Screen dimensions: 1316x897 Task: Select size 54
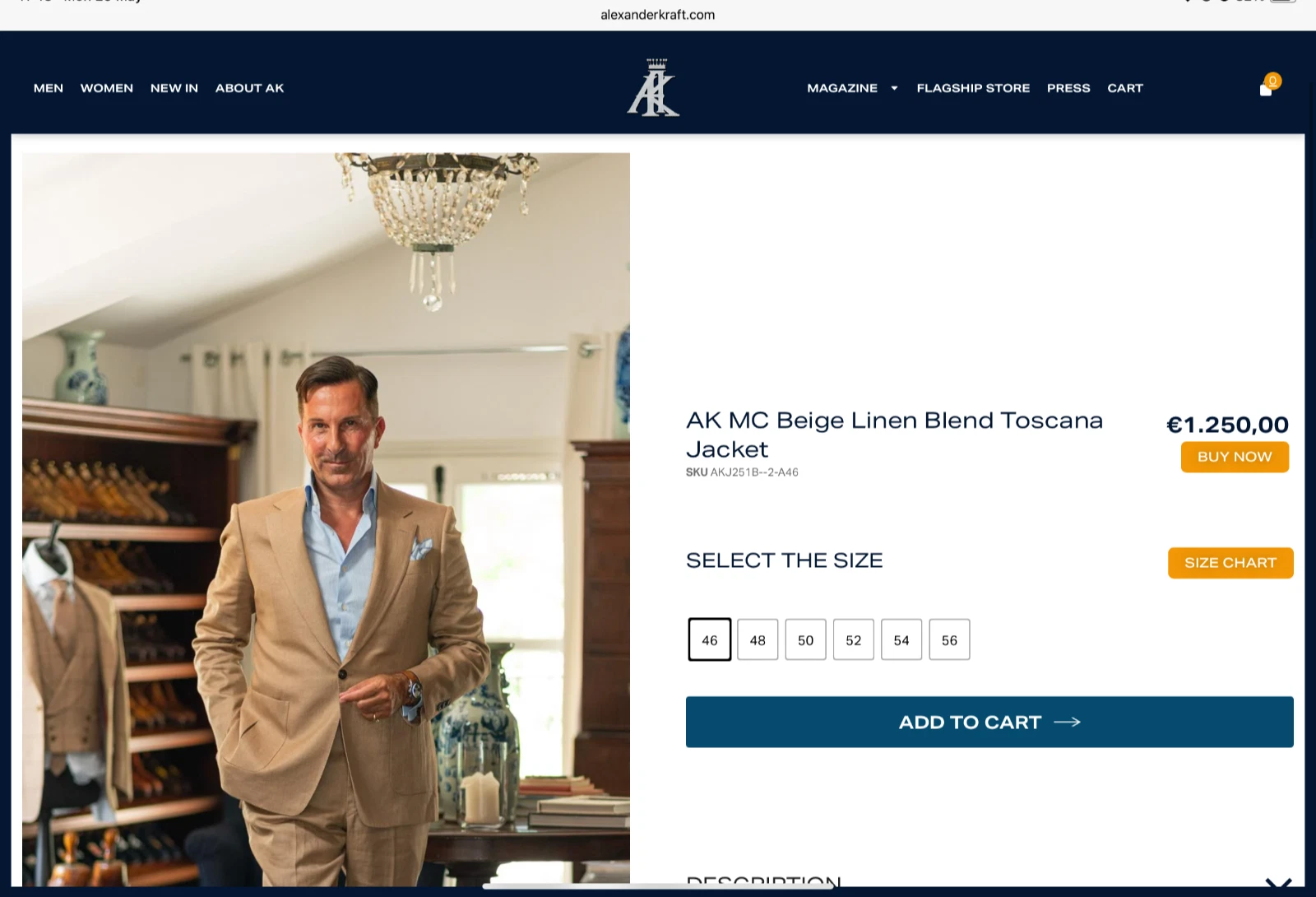[x=901, y=639]
